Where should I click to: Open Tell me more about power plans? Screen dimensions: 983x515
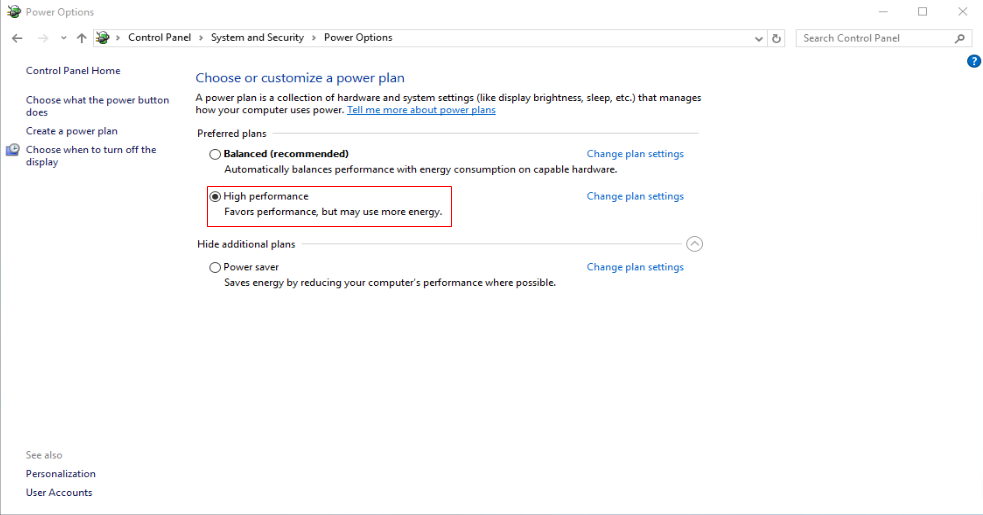[421, 110]
